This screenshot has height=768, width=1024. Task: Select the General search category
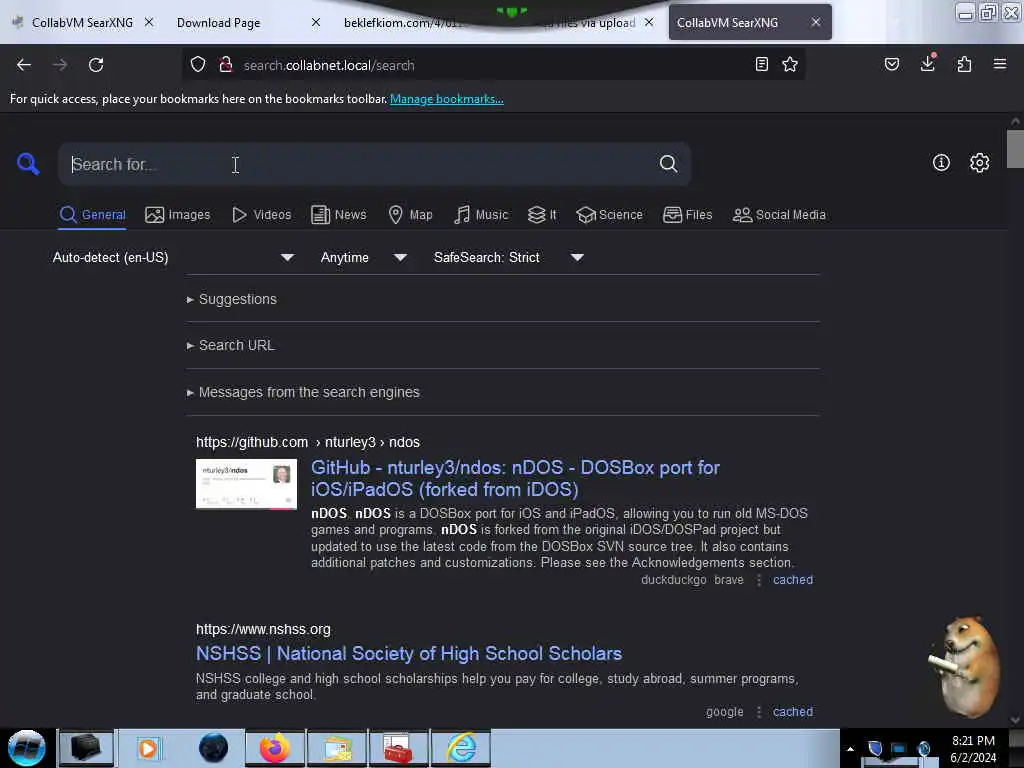pos(92,215)
